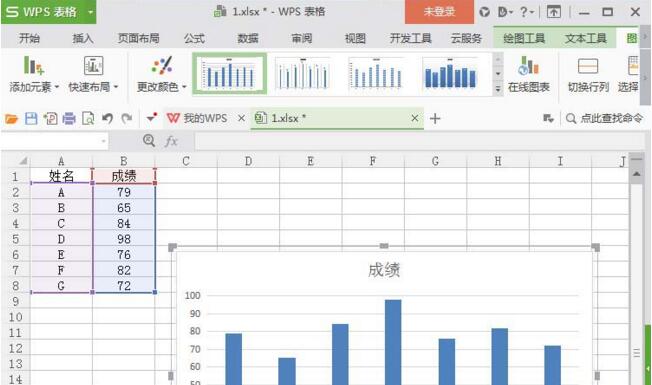Click the tallest chart bar (98)

(x=393, y=342)
